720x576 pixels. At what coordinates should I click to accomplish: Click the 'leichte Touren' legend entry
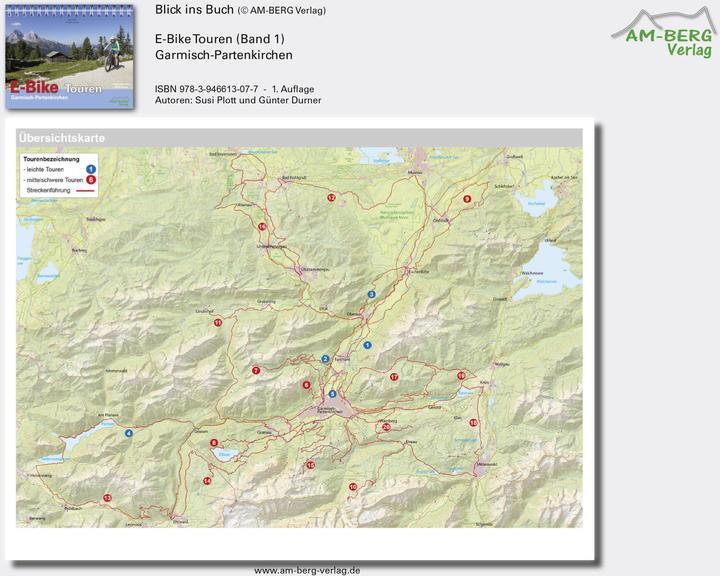click(44, 169)
